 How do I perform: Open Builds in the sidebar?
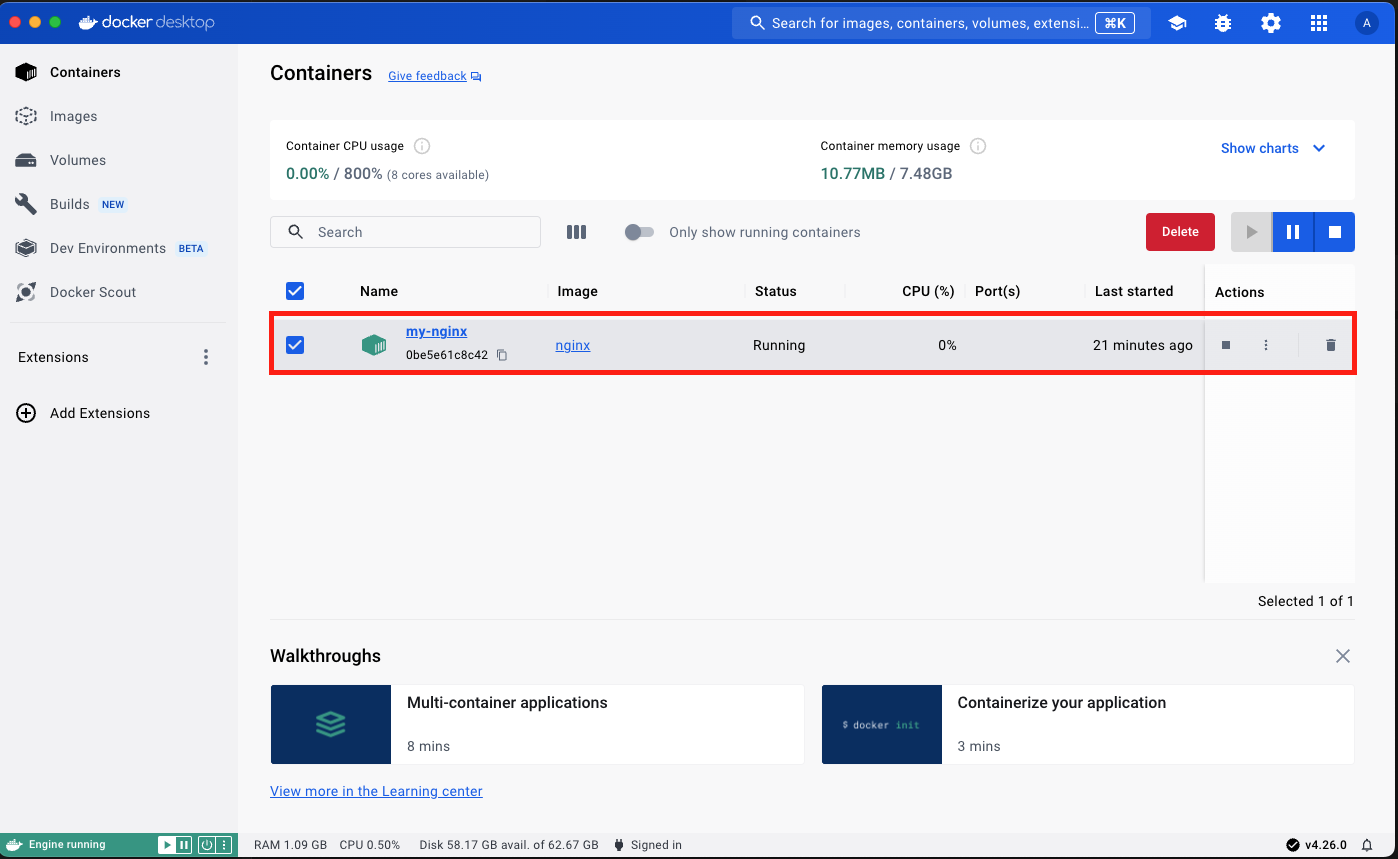click(70, 204)
